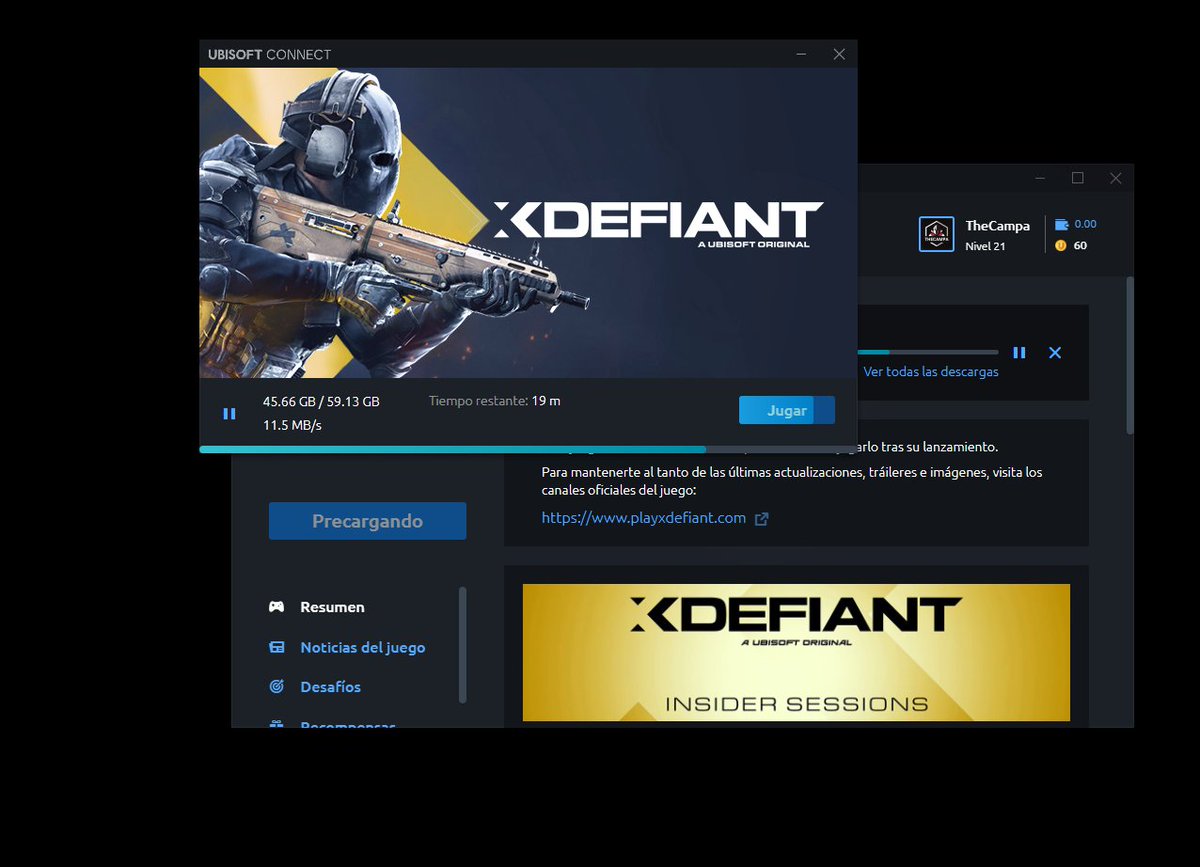Pause the download in the background window

[x=1019, y=352]
